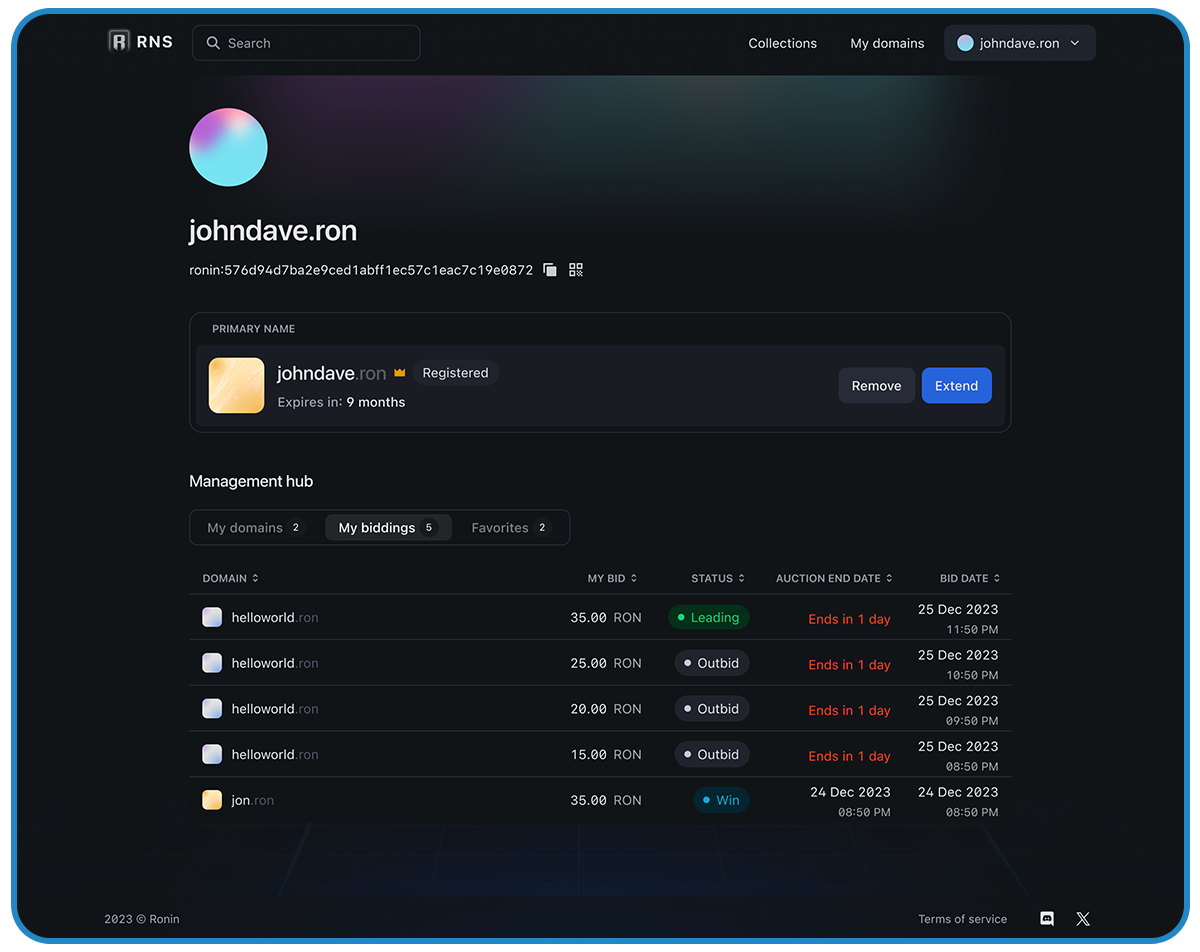Click domain icon in the 25.00 RON helloworld row
This screenshot has height=952, width=1200.
pos(212,663)
